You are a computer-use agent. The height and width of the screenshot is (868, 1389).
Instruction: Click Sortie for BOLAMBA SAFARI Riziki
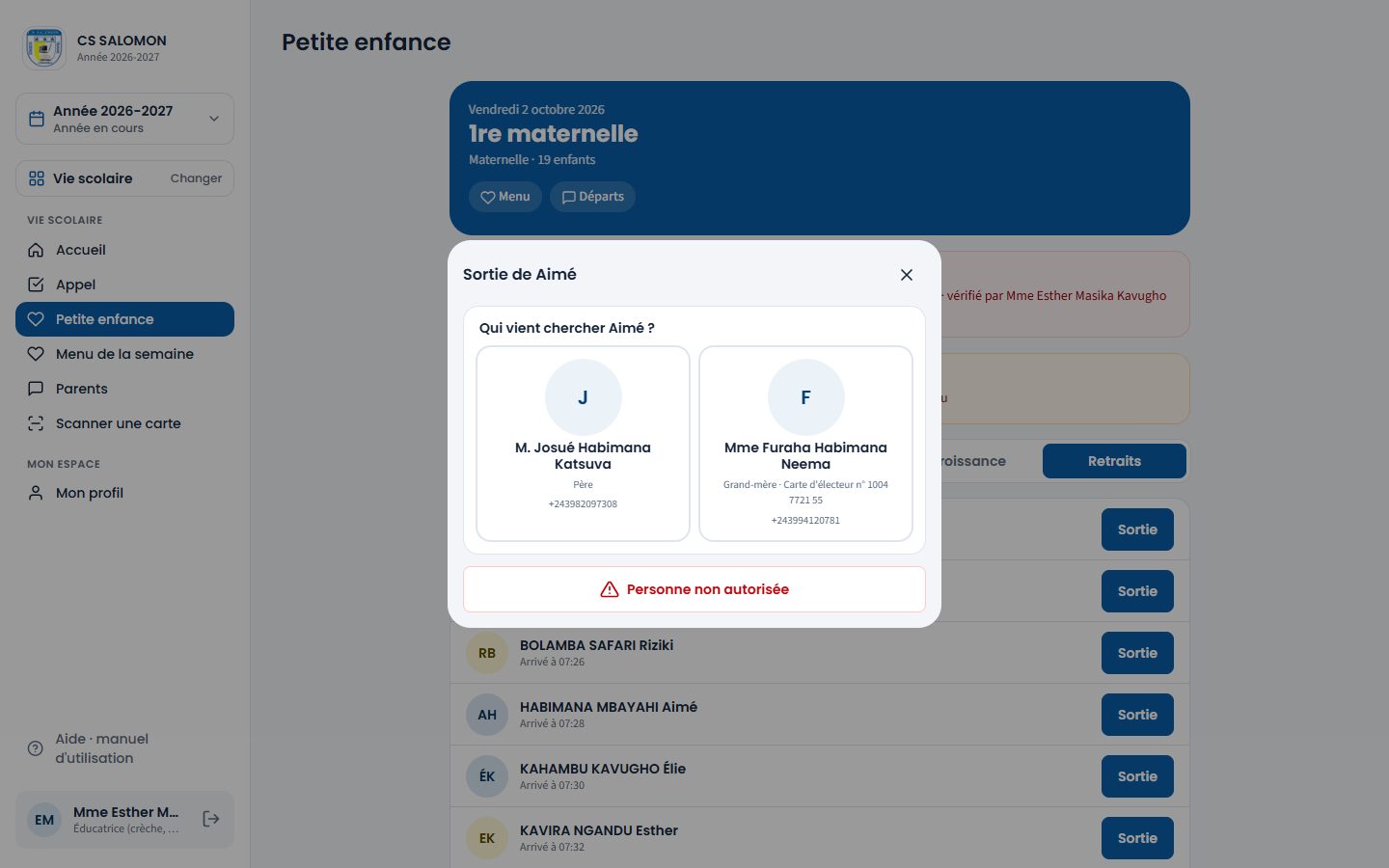pos(1137,653)
